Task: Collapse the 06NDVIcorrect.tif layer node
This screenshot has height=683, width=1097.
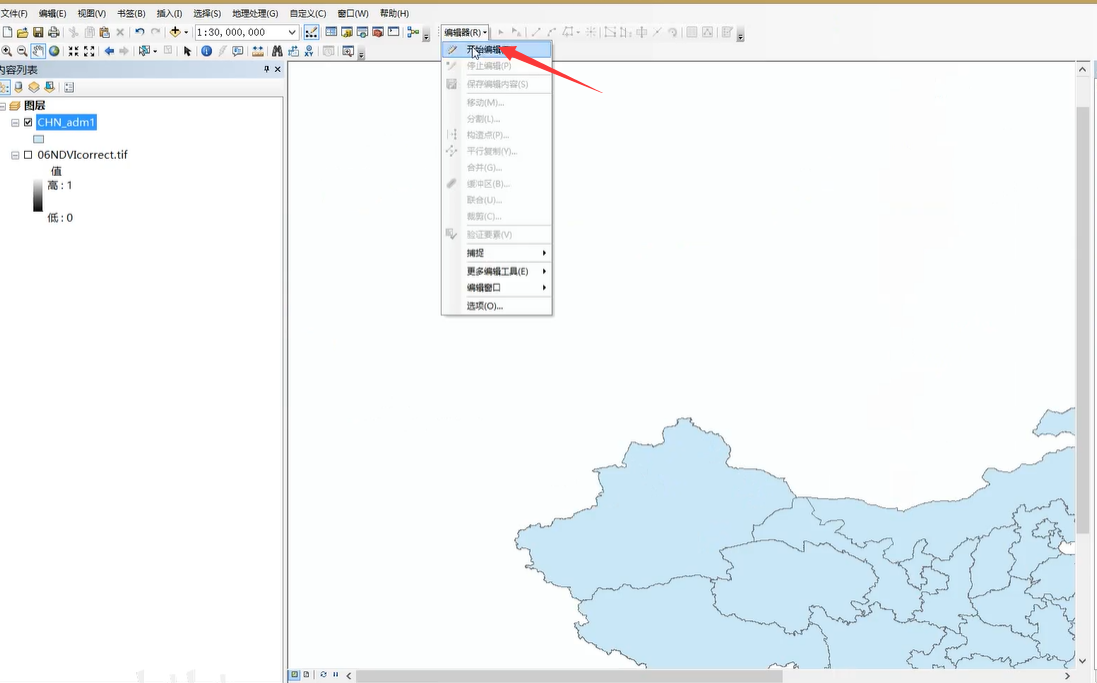Action: tap(15, 155)
